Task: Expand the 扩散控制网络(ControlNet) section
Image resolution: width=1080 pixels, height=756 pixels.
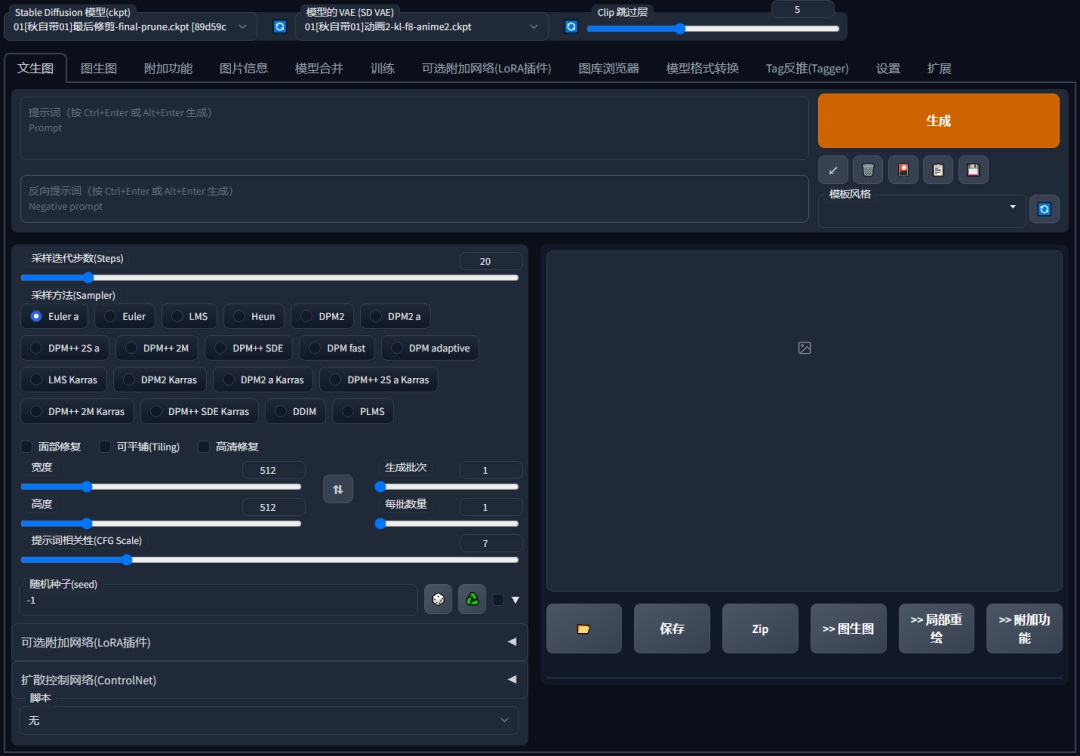Action: coord(269,680)
